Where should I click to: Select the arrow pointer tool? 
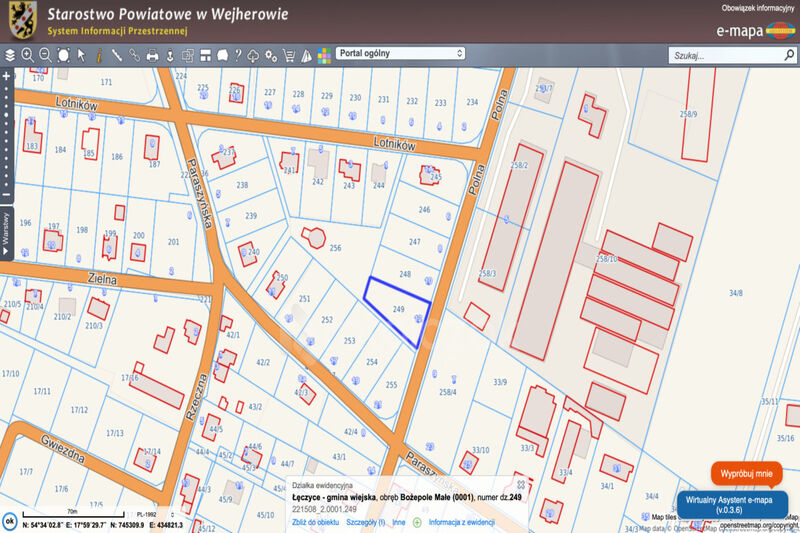82,54
